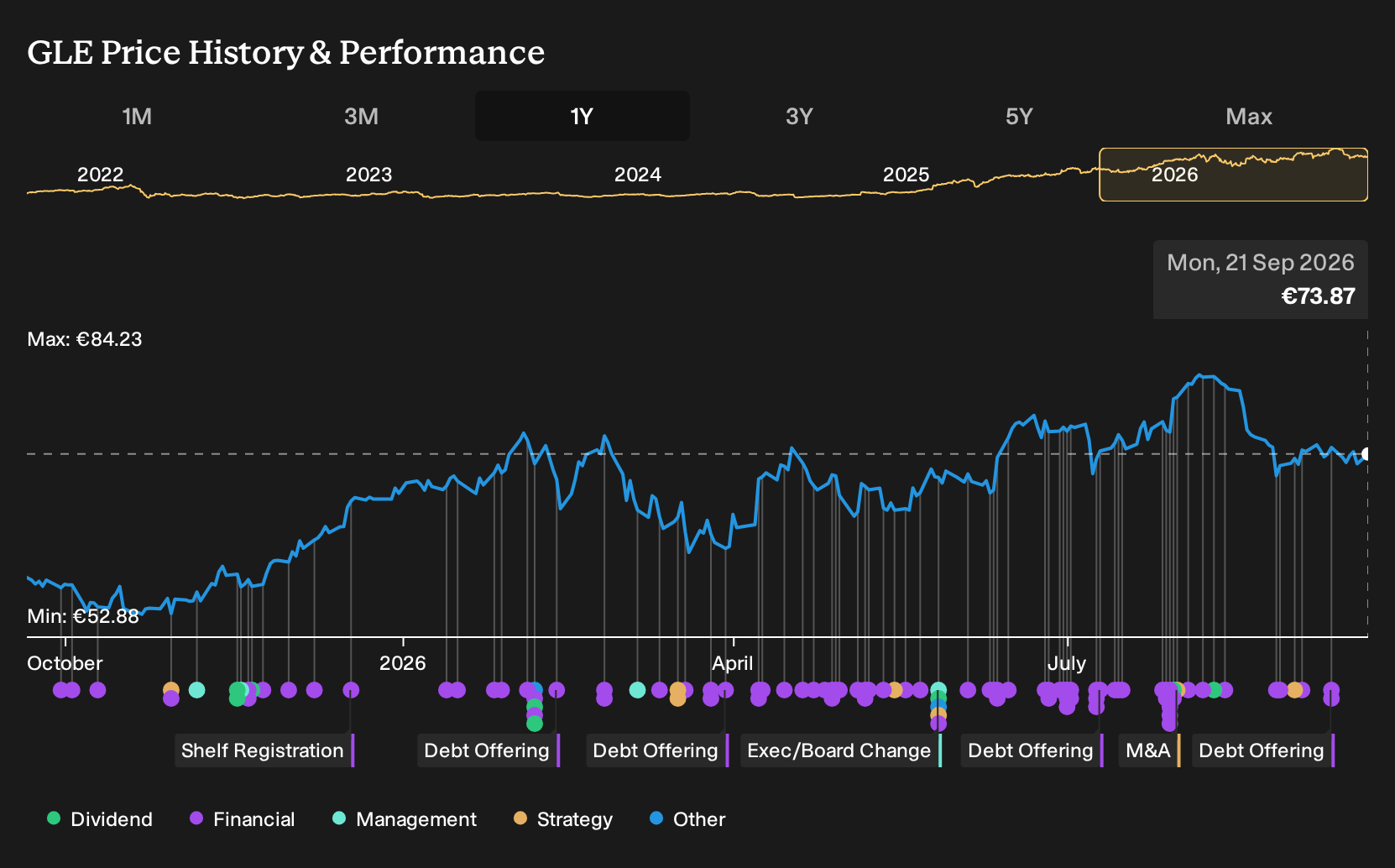This screenshot has height=868, width=1395.
Task: Select the purple event dot above Shelf Registration
Action: pyautogui.click(x=351, y=690)
